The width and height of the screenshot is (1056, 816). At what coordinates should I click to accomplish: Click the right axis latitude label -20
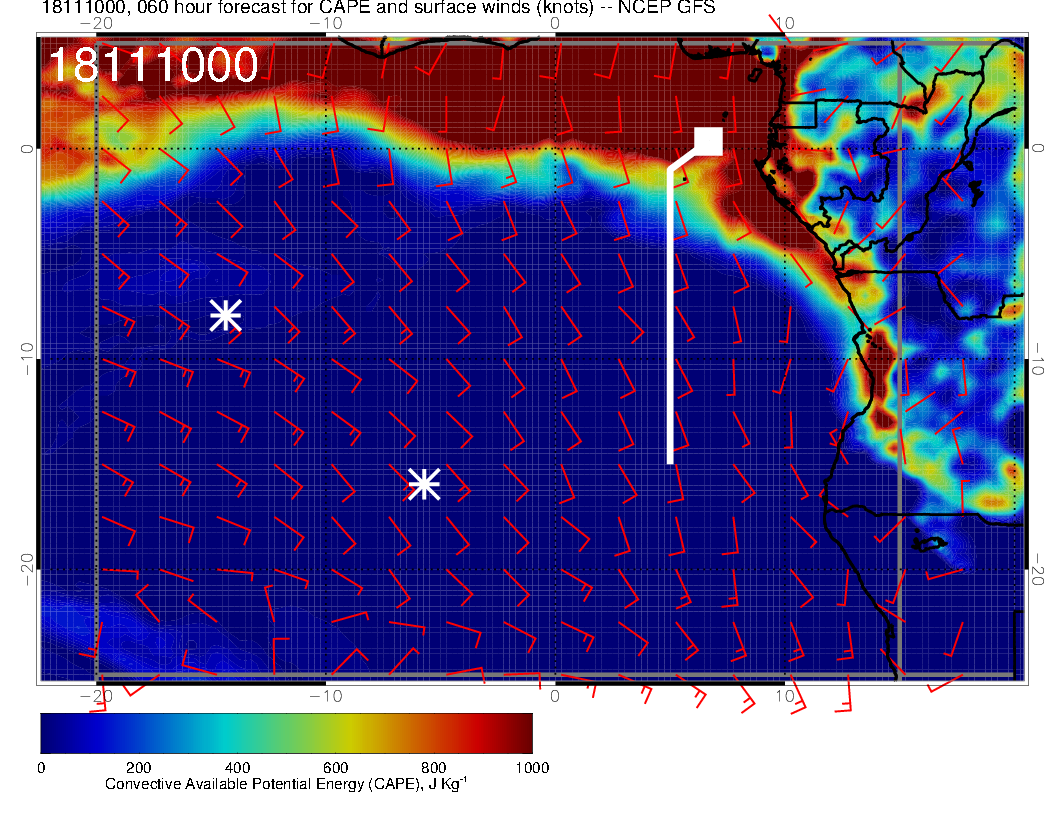coord(1037,570)
